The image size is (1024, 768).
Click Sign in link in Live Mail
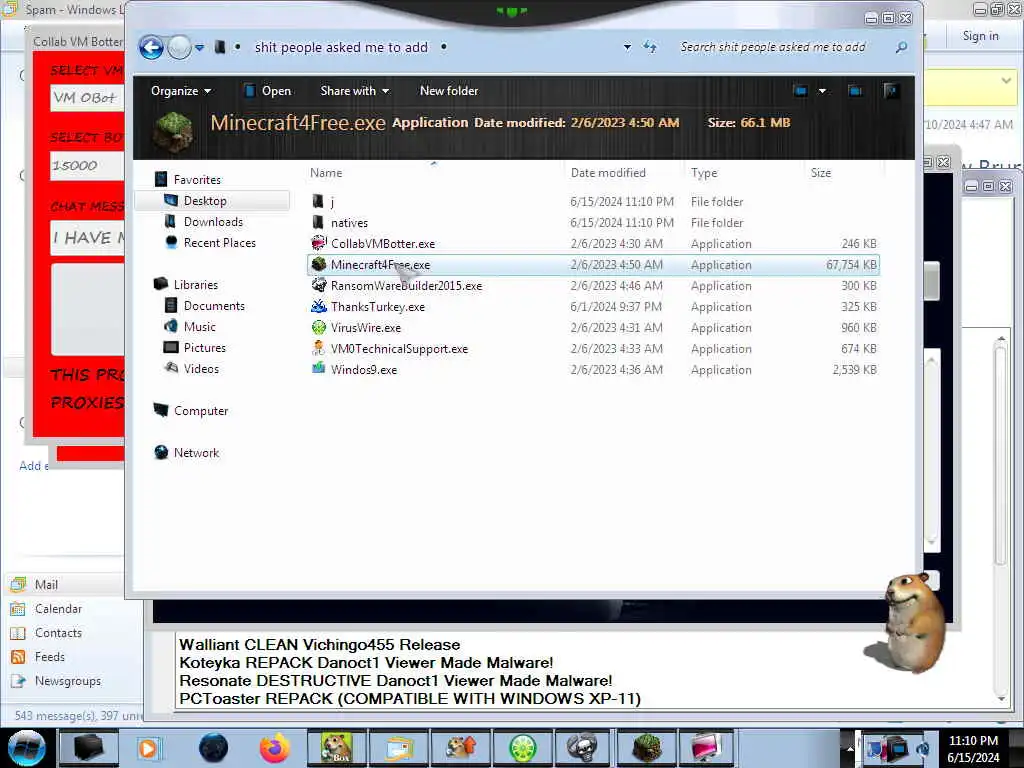coord(980,36)
